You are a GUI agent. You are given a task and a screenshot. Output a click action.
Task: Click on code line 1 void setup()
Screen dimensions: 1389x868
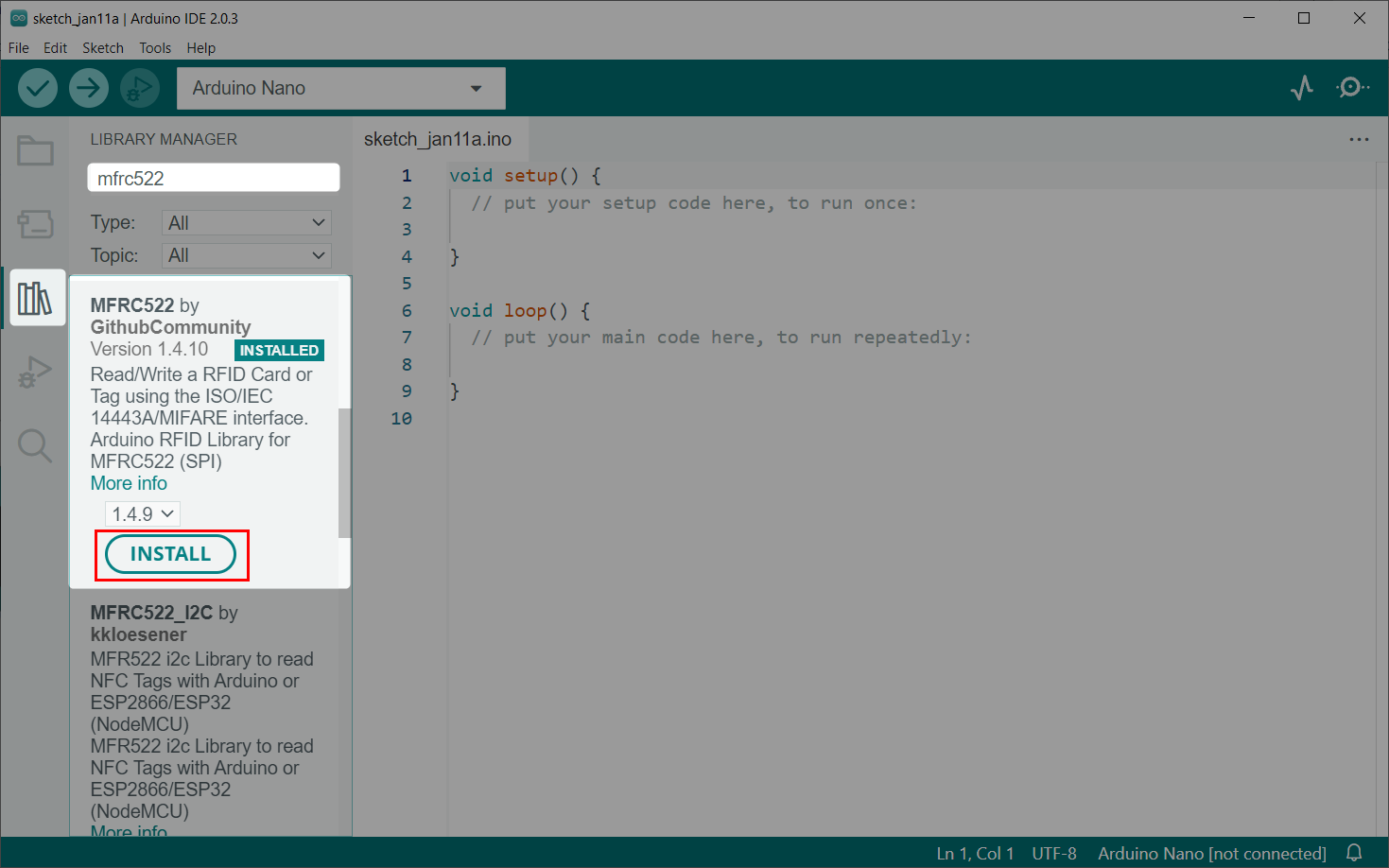[x=525, y=175]
